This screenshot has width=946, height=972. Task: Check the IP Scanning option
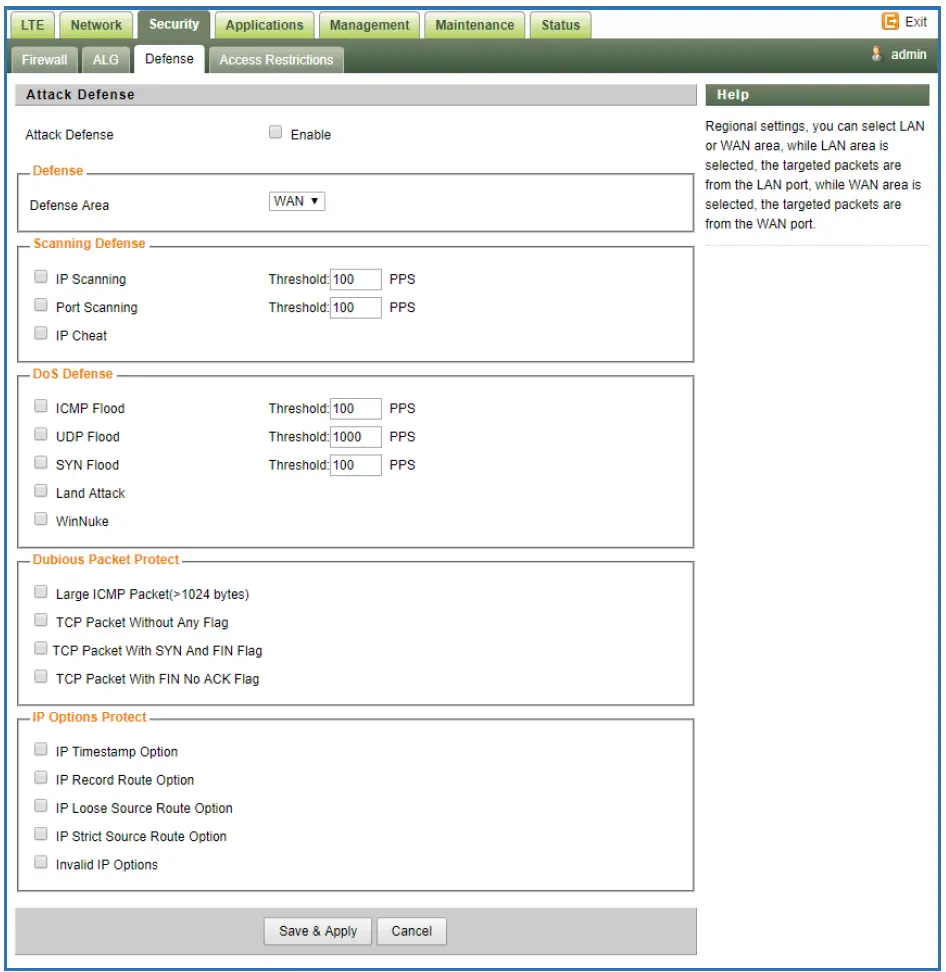(41, 276)
